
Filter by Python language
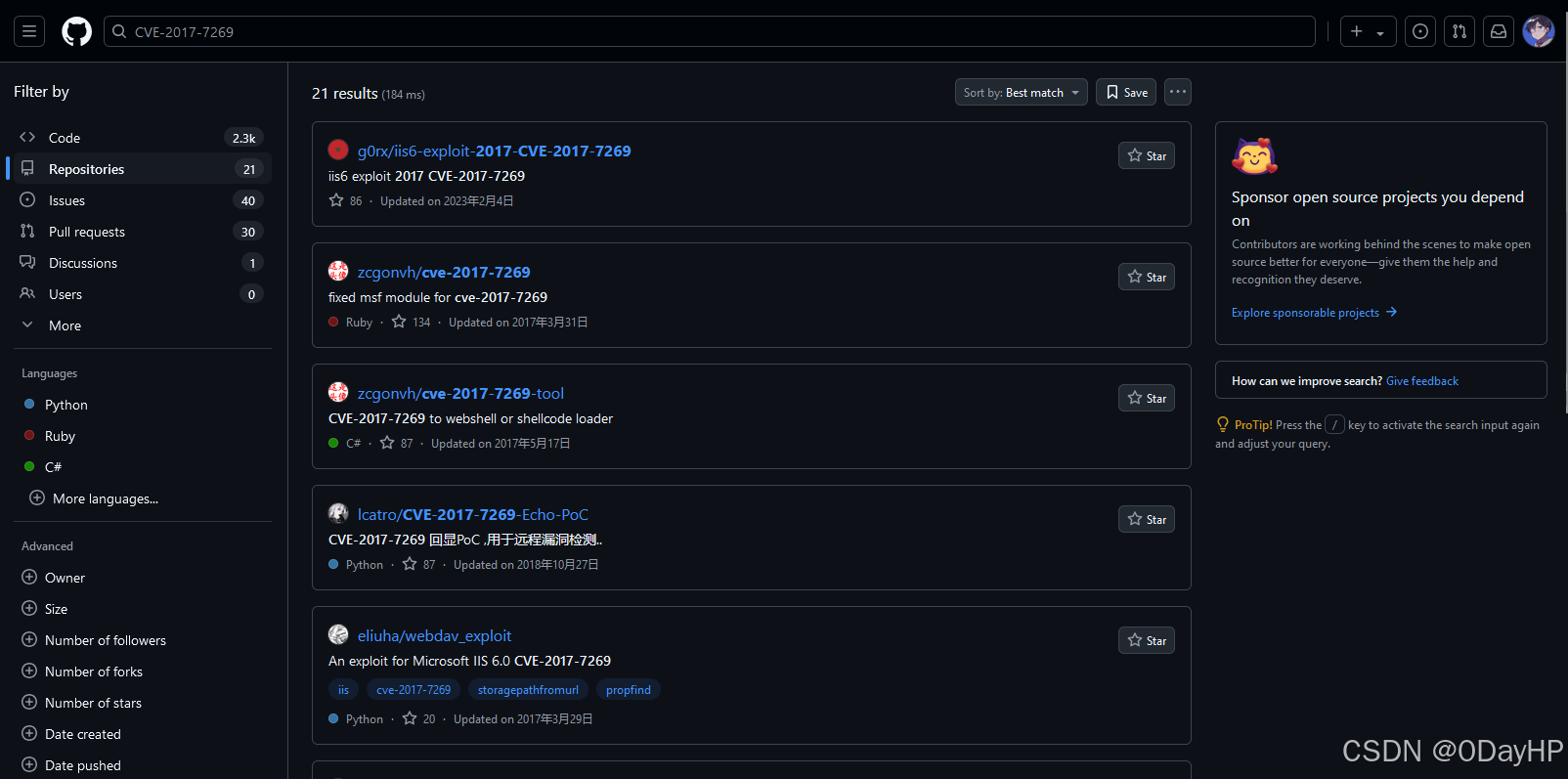[143, 405]
